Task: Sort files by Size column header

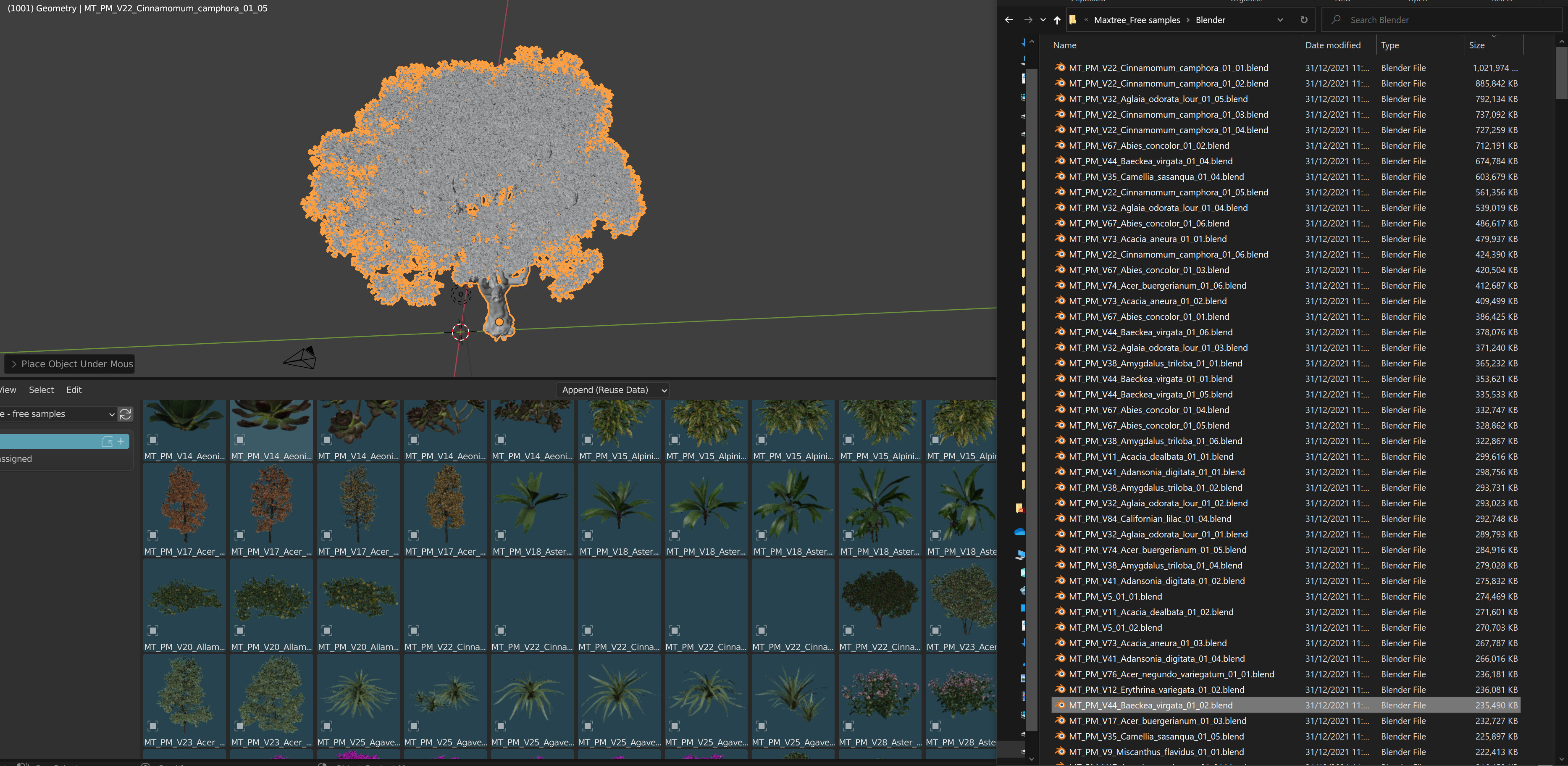Action: click(1476, 46)
